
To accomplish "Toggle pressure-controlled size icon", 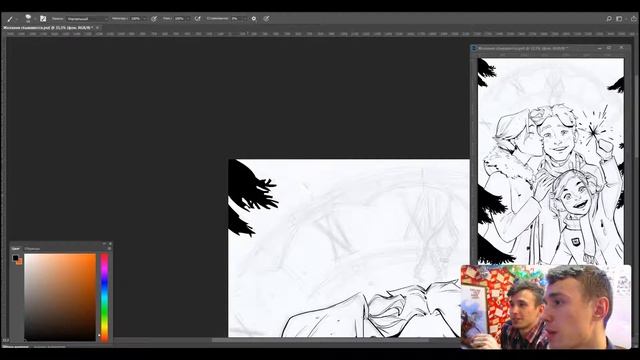I will (x=266, y=19).
